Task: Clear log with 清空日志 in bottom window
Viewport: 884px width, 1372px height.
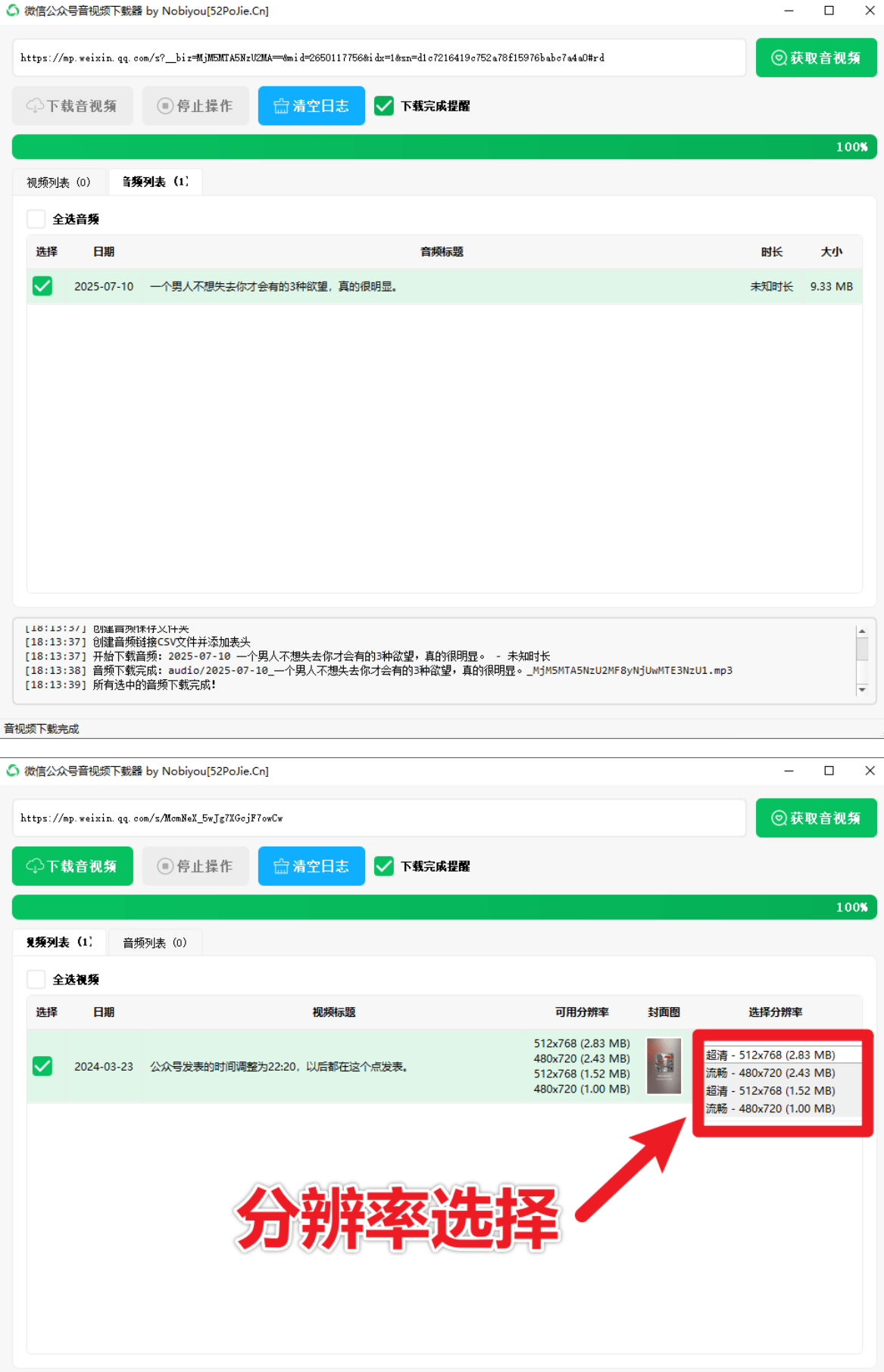Action: 311,865
